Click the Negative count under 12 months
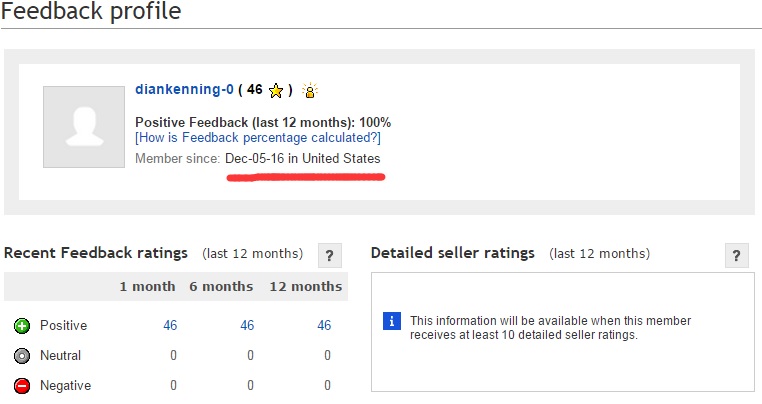The image size is (762, 404). click(x=327, y=386)
